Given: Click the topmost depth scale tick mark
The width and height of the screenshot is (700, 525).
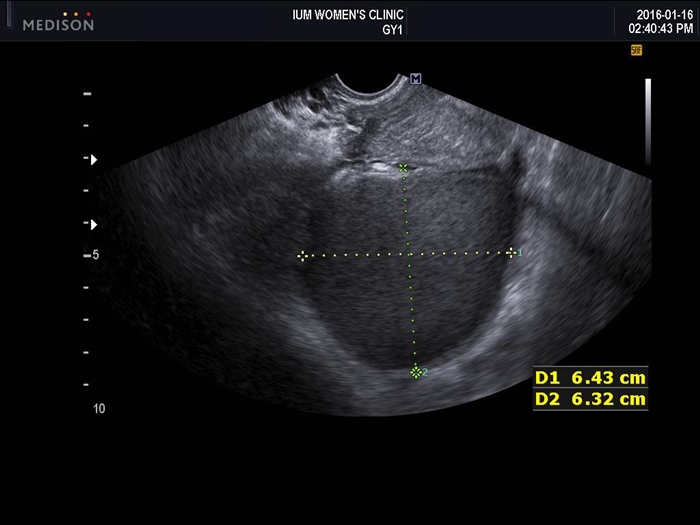Looking at the screenshot, I should [x=88, y=94].
